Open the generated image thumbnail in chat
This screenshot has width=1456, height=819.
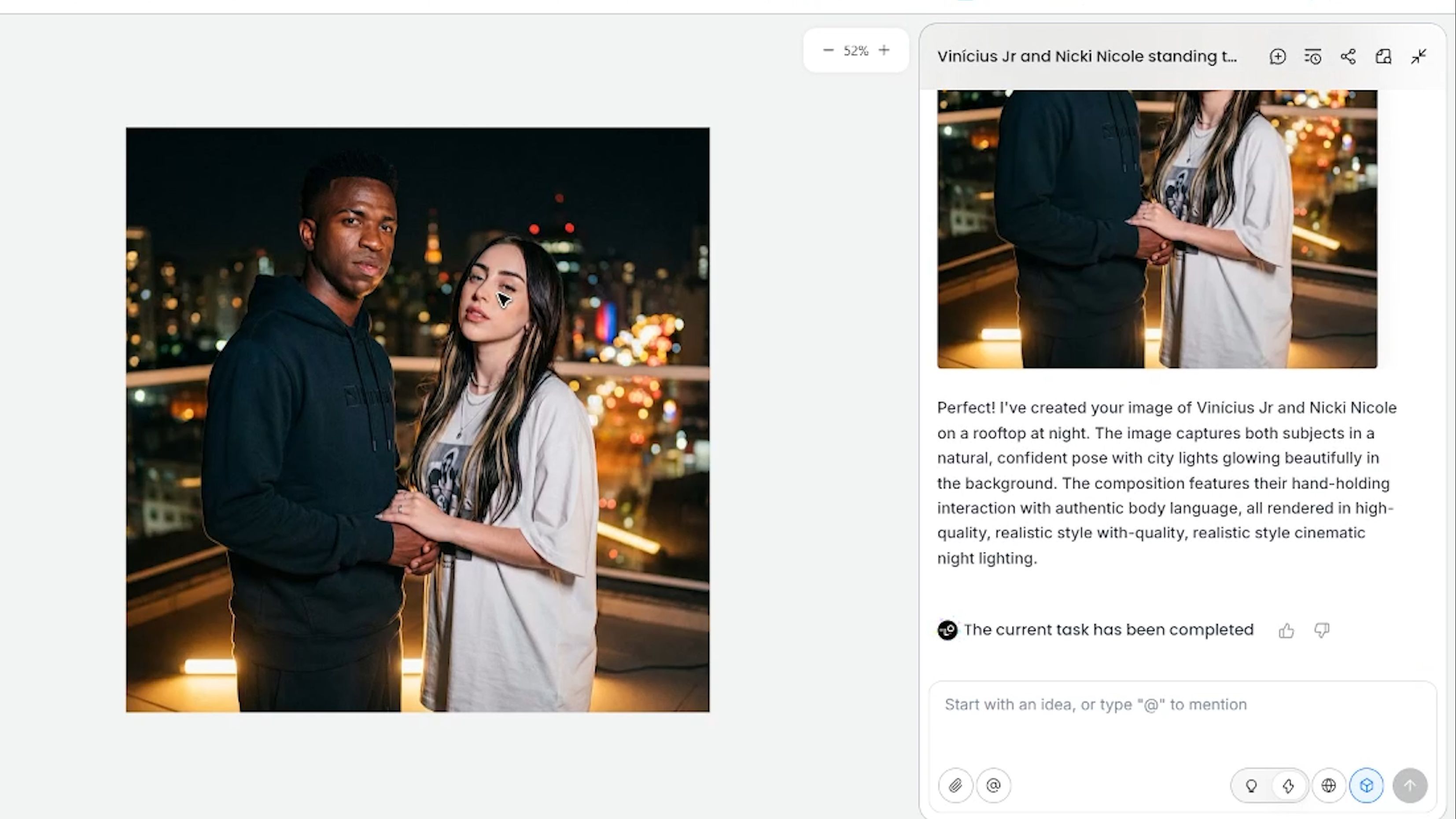coord(1157,229)
